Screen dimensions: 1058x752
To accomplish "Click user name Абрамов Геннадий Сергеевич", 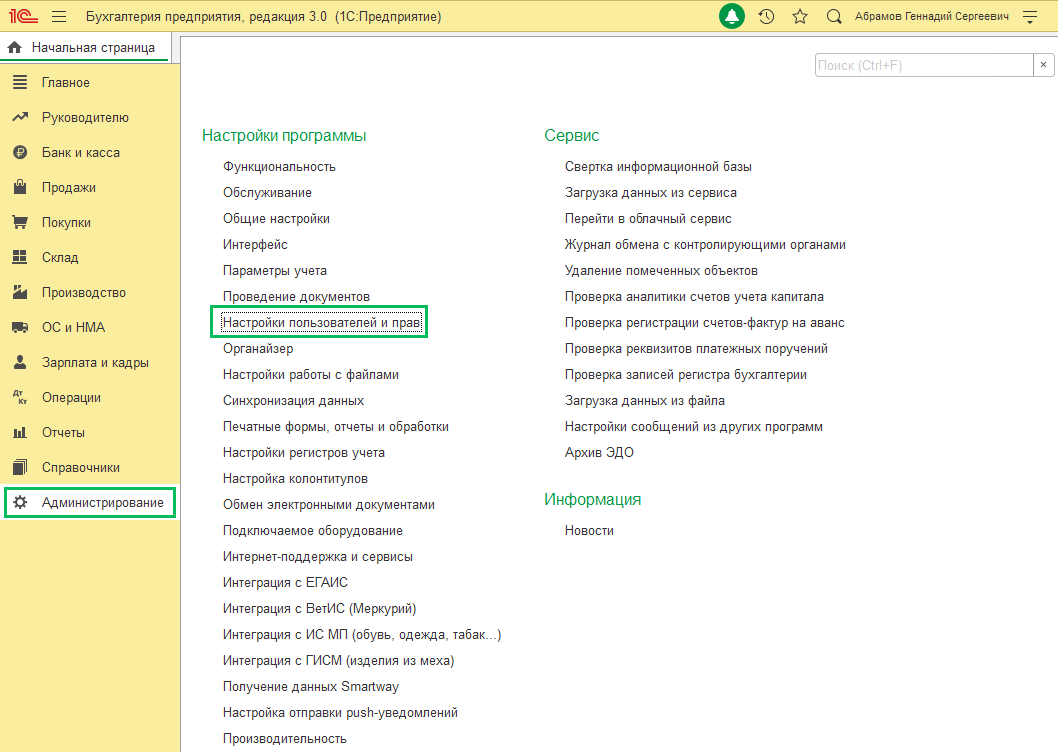I will (932, 16).
